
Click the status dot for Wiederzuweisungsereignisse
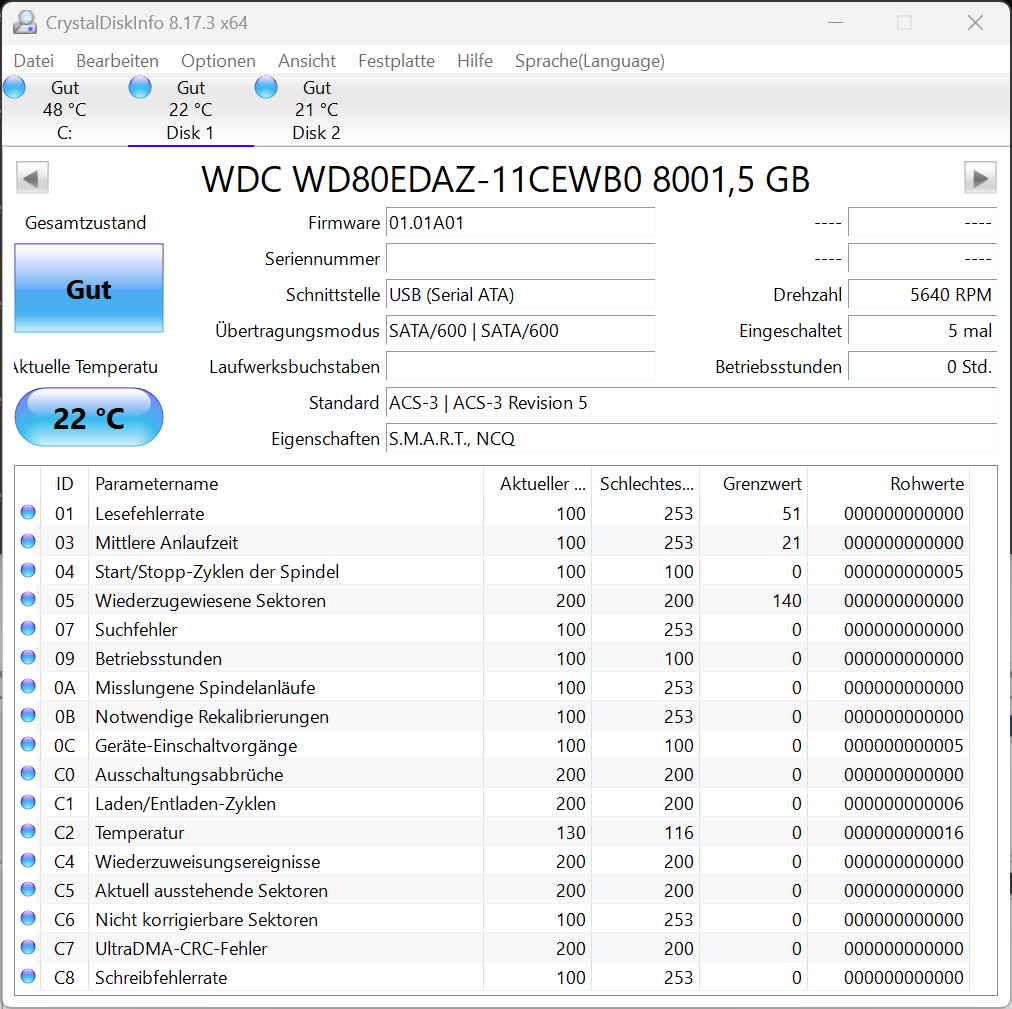coord(28,861)
